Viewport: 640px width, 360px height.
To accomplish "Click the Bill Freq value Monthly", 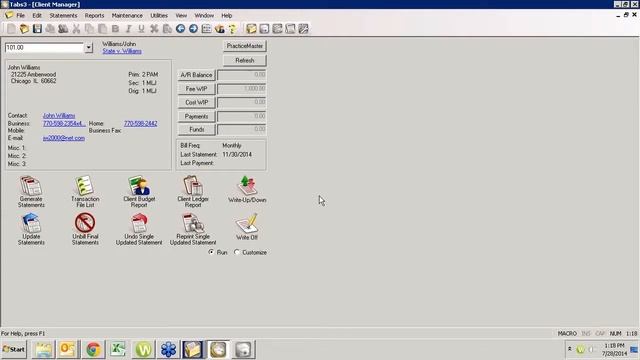I will click(x=232, y=145).
